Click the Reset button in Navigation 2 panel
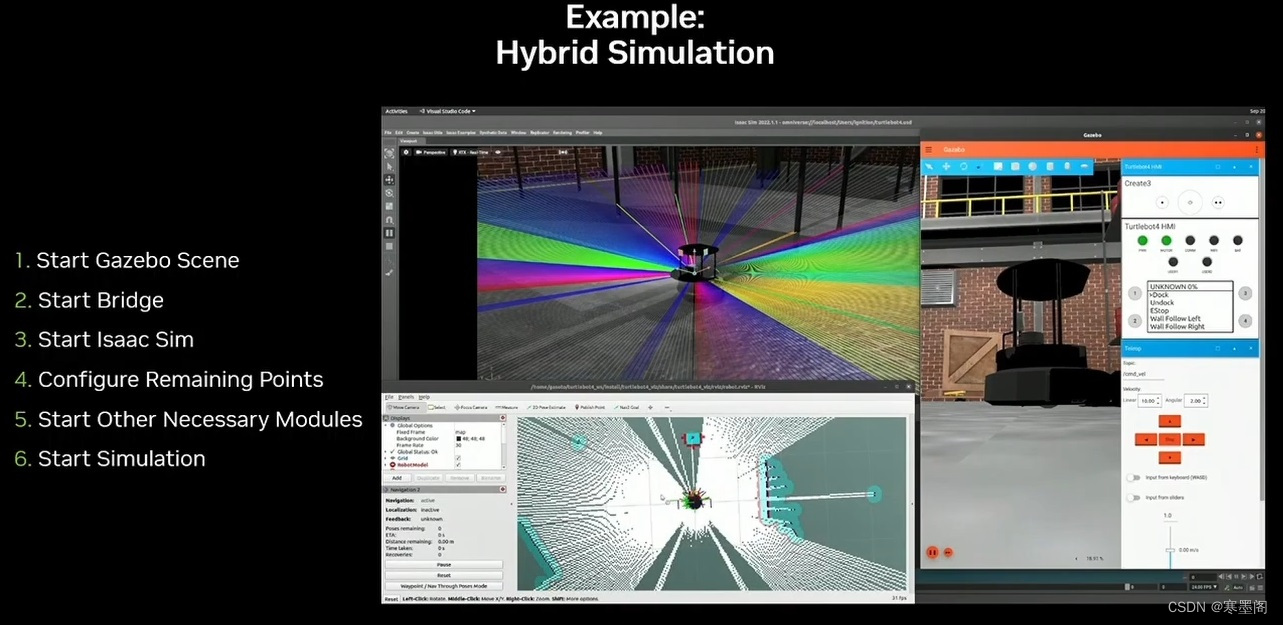 (444, 575)
